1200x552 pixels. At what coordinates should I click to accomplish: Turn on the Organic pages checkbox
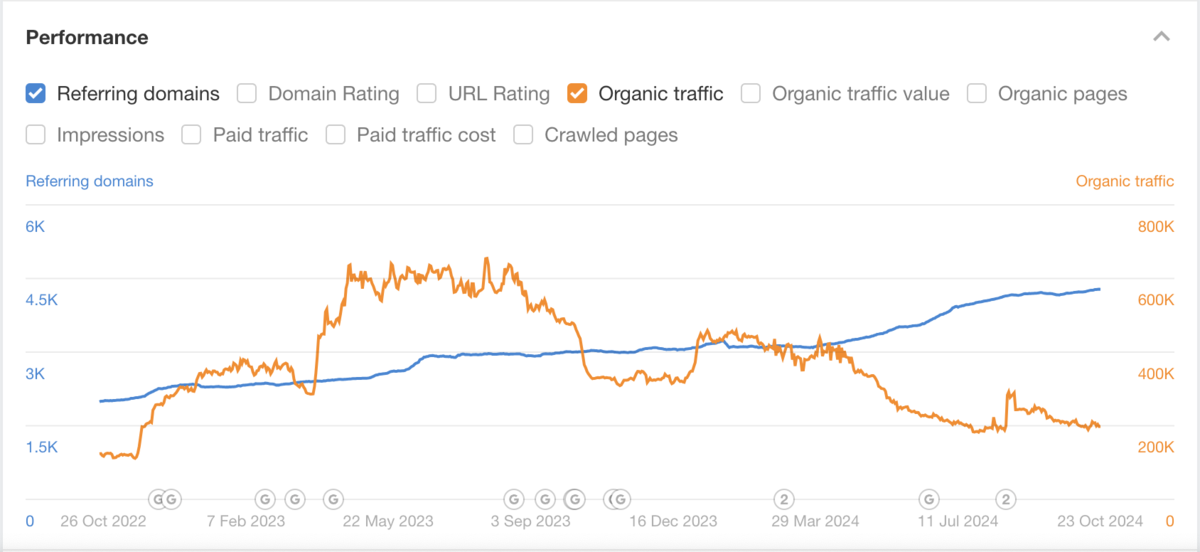[977, 94]
